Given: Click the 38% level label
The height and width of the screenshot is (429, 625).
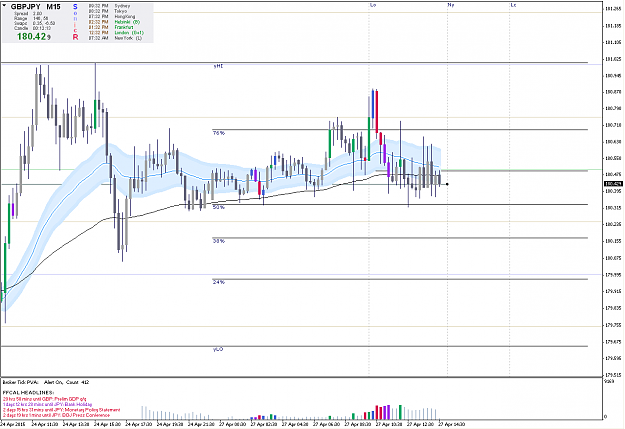Looking at the screenshot, I should (218, 241).
